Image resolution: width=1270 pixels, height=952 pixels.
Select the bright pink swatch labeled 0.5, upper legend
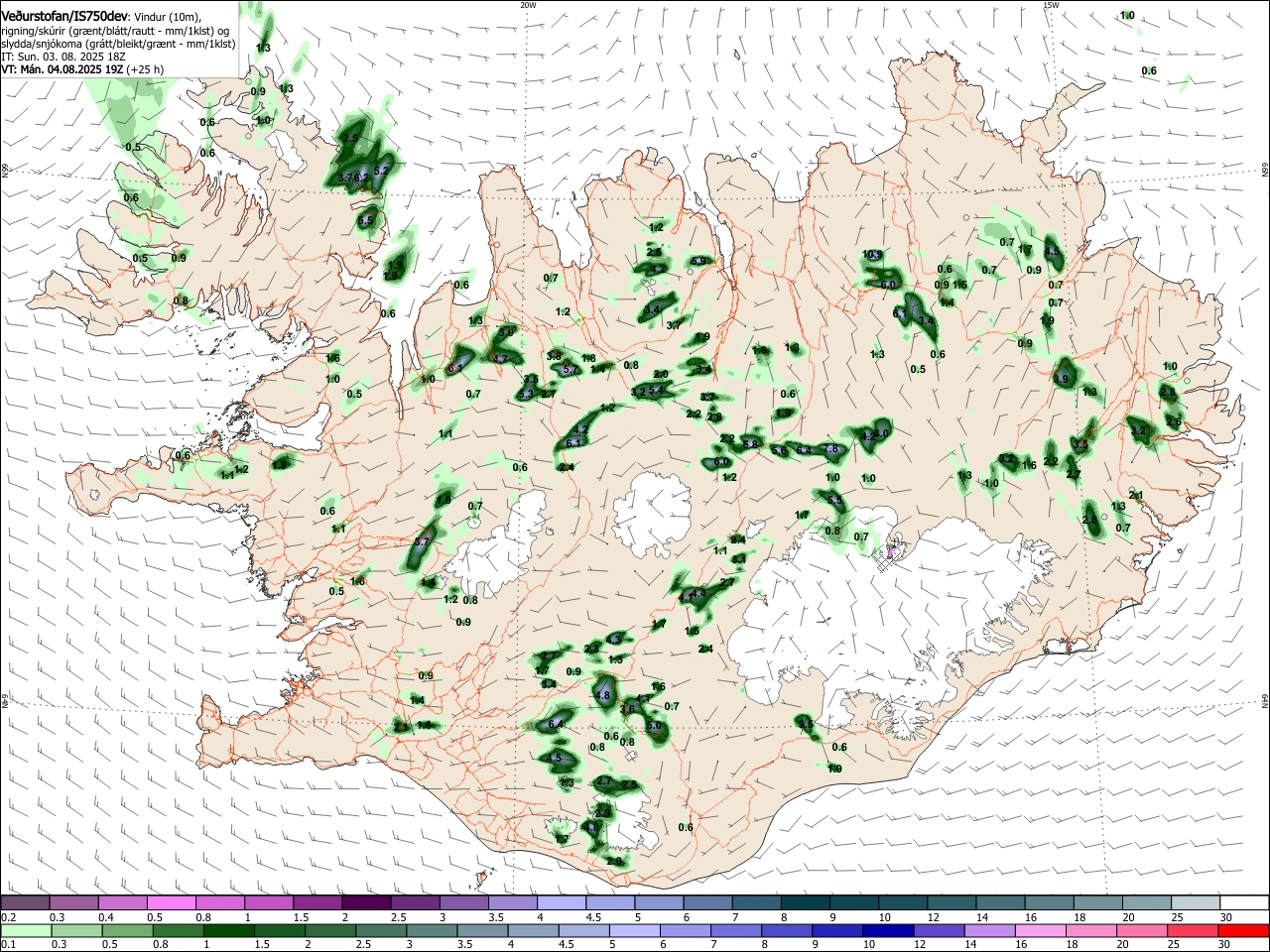point(173,903)
